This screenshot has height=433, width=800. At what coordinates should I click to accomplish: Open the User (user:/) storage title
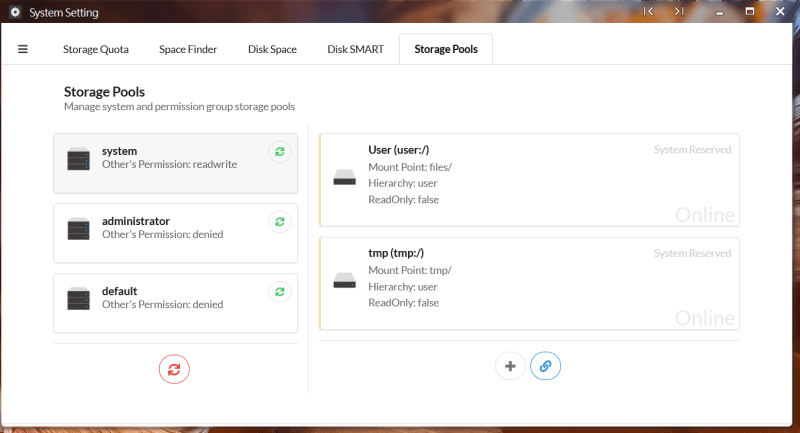tap(398, 149)
